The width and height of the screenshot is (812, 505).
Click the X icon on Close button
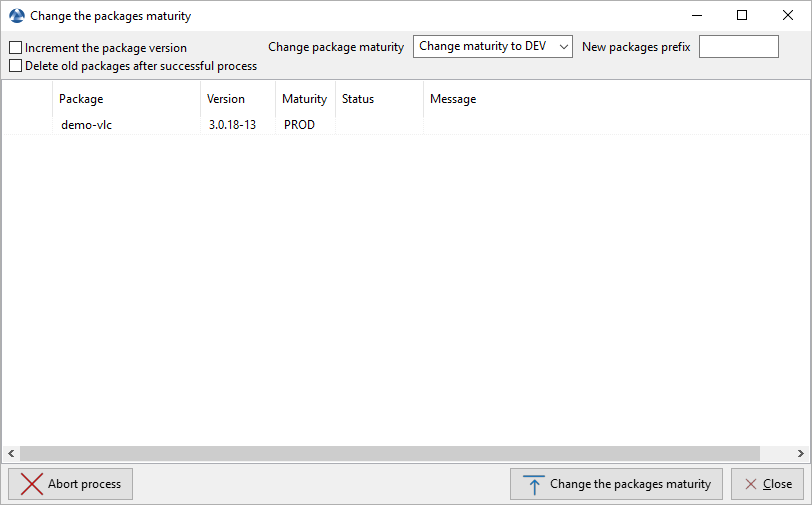(750, 484)
